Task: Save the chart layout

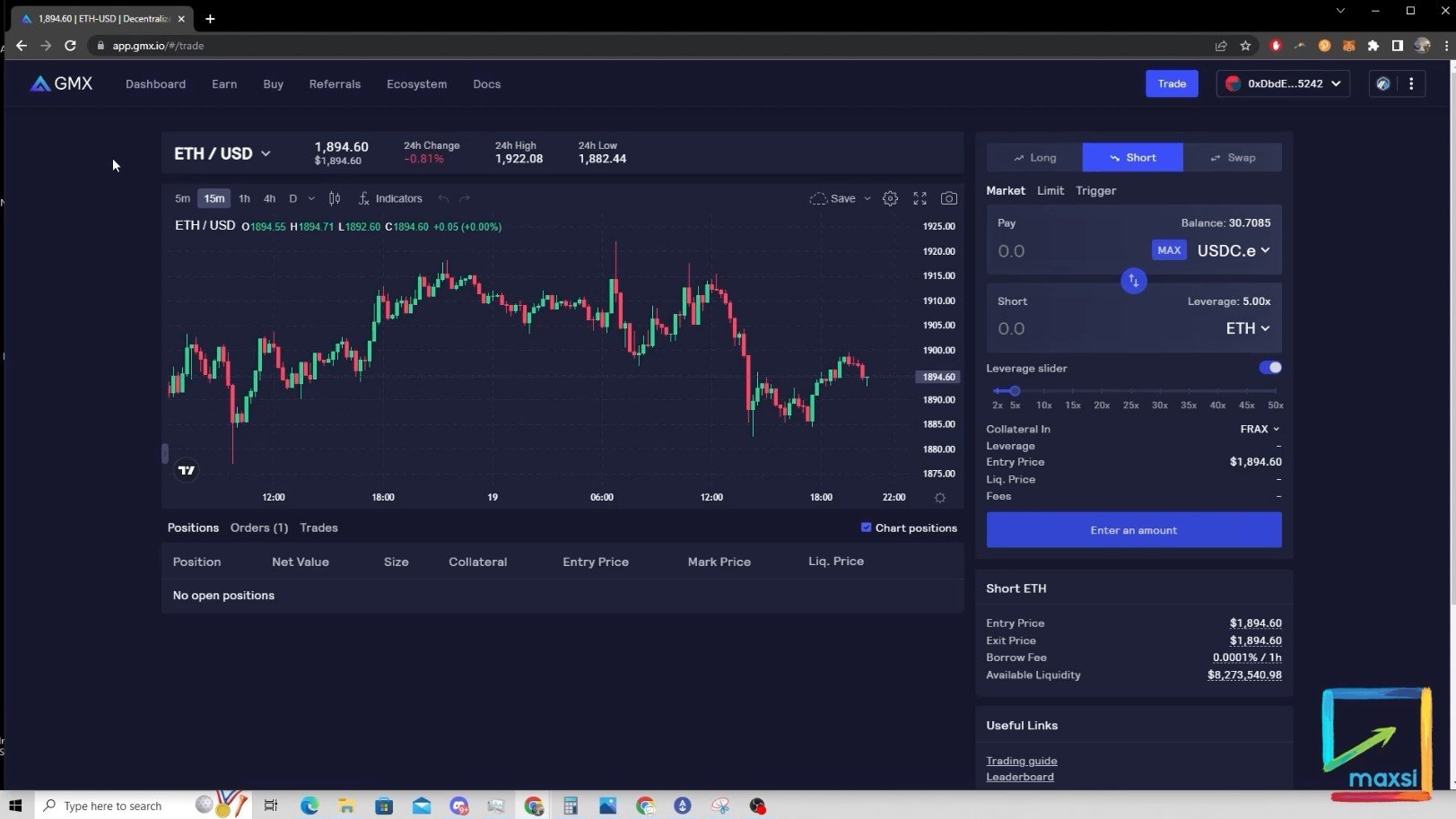Action: click(x=833, y=198)
